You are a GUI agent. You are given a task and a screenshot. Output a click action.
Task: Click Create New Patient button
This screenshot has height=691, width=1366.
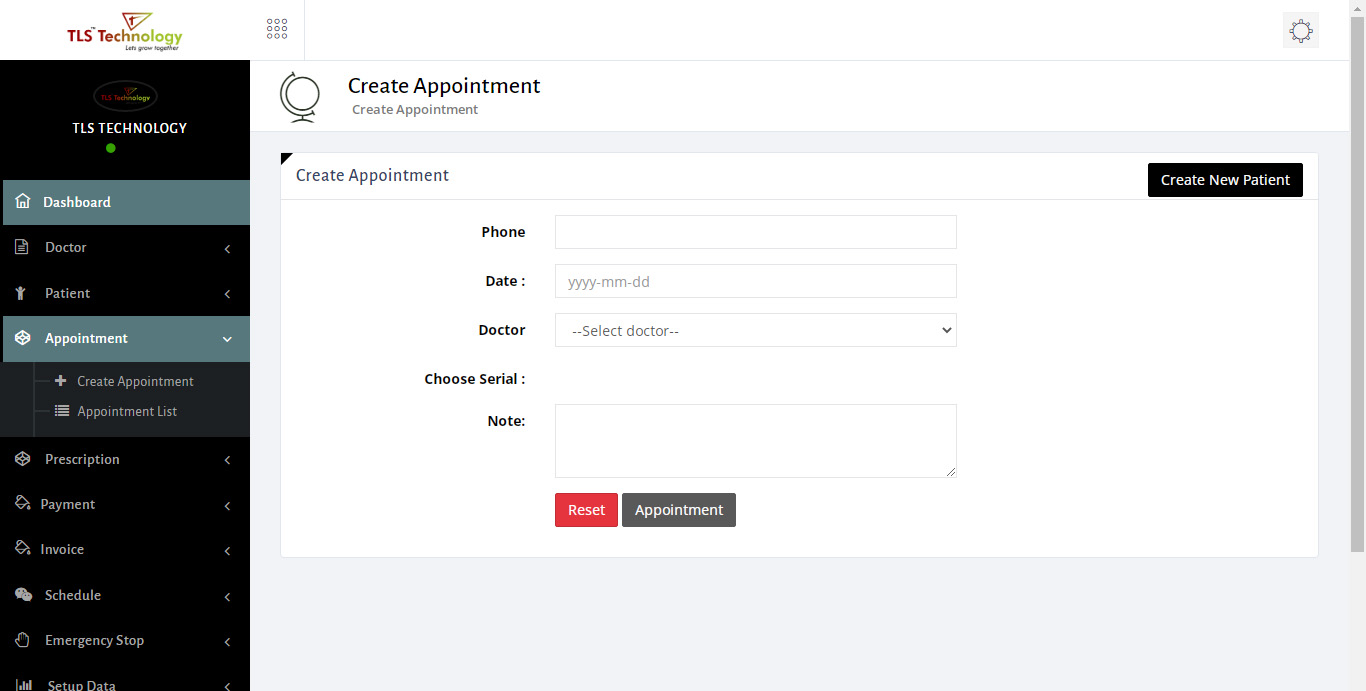tap(1224, 180)
